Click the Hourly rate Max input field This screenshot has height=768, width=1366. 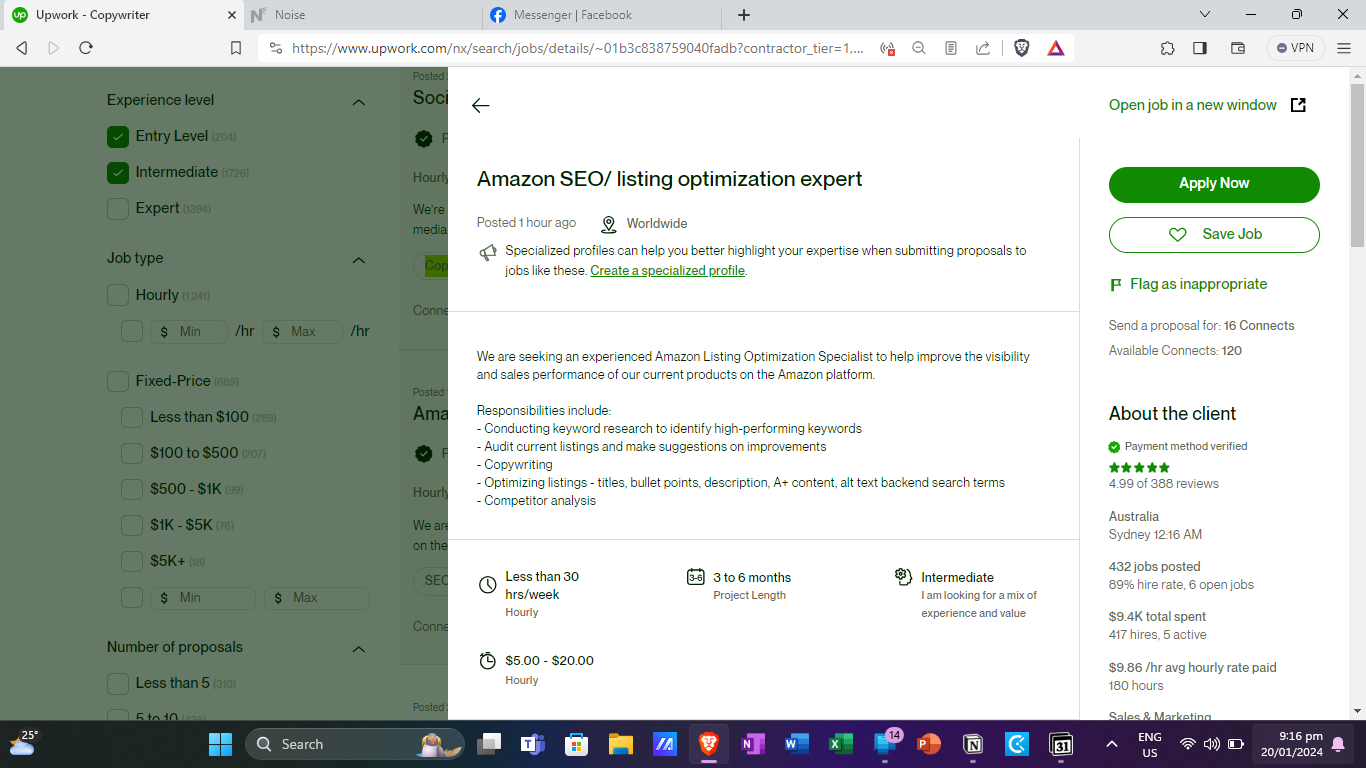tap(303, 332)
